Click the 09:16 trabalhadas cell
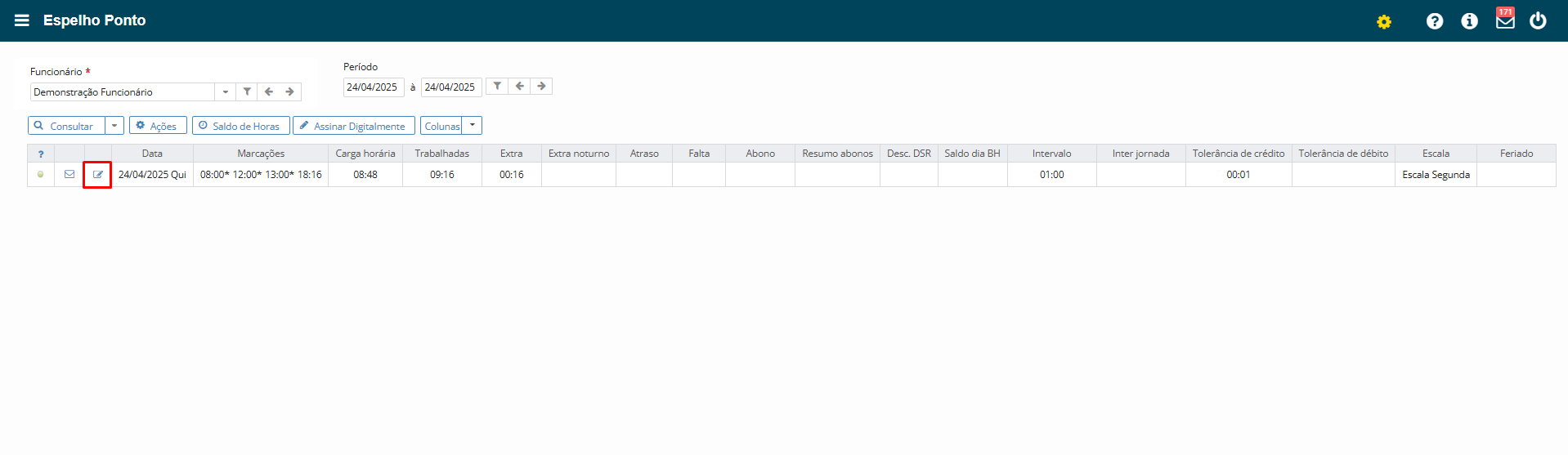The width and height of the screenshot is (1568, 455). pyautogui.click(x=442, y=175)
